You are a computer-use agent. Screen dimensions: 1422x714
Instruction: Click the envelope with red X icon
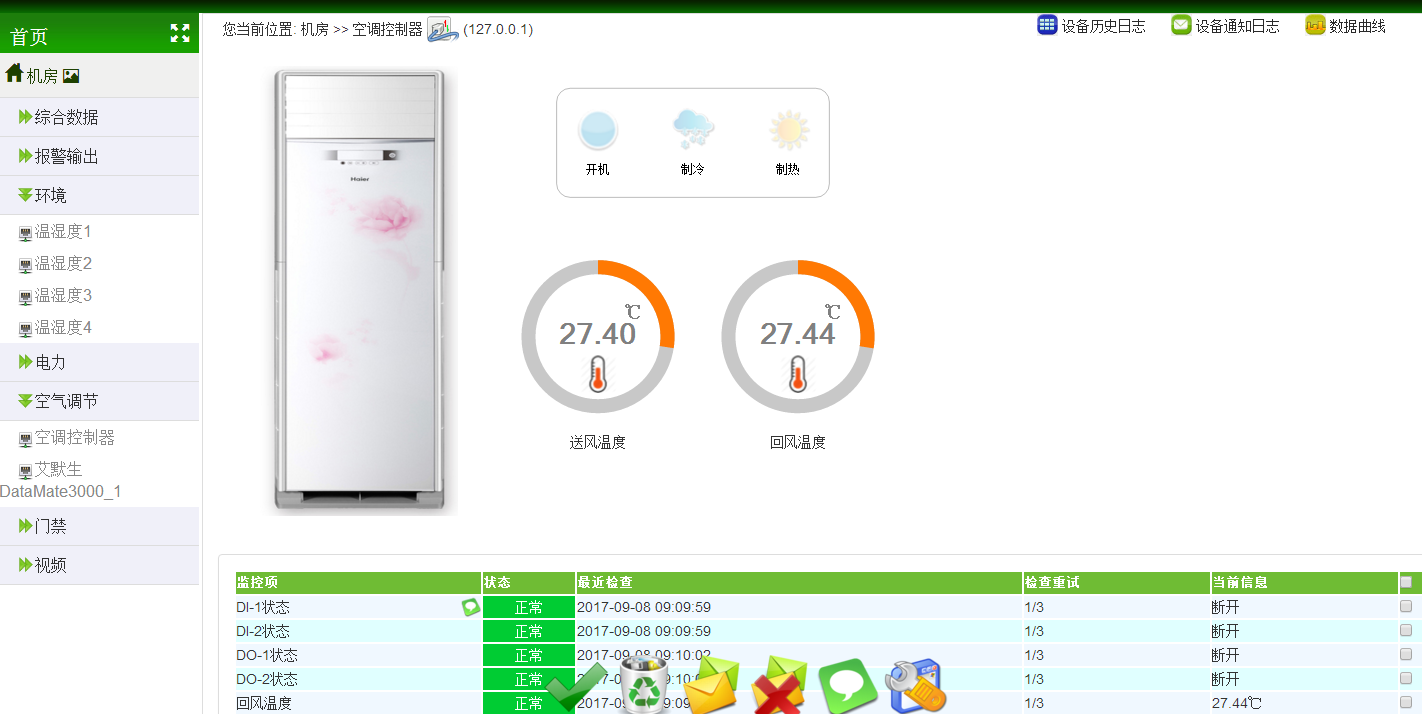pos(780,685)
